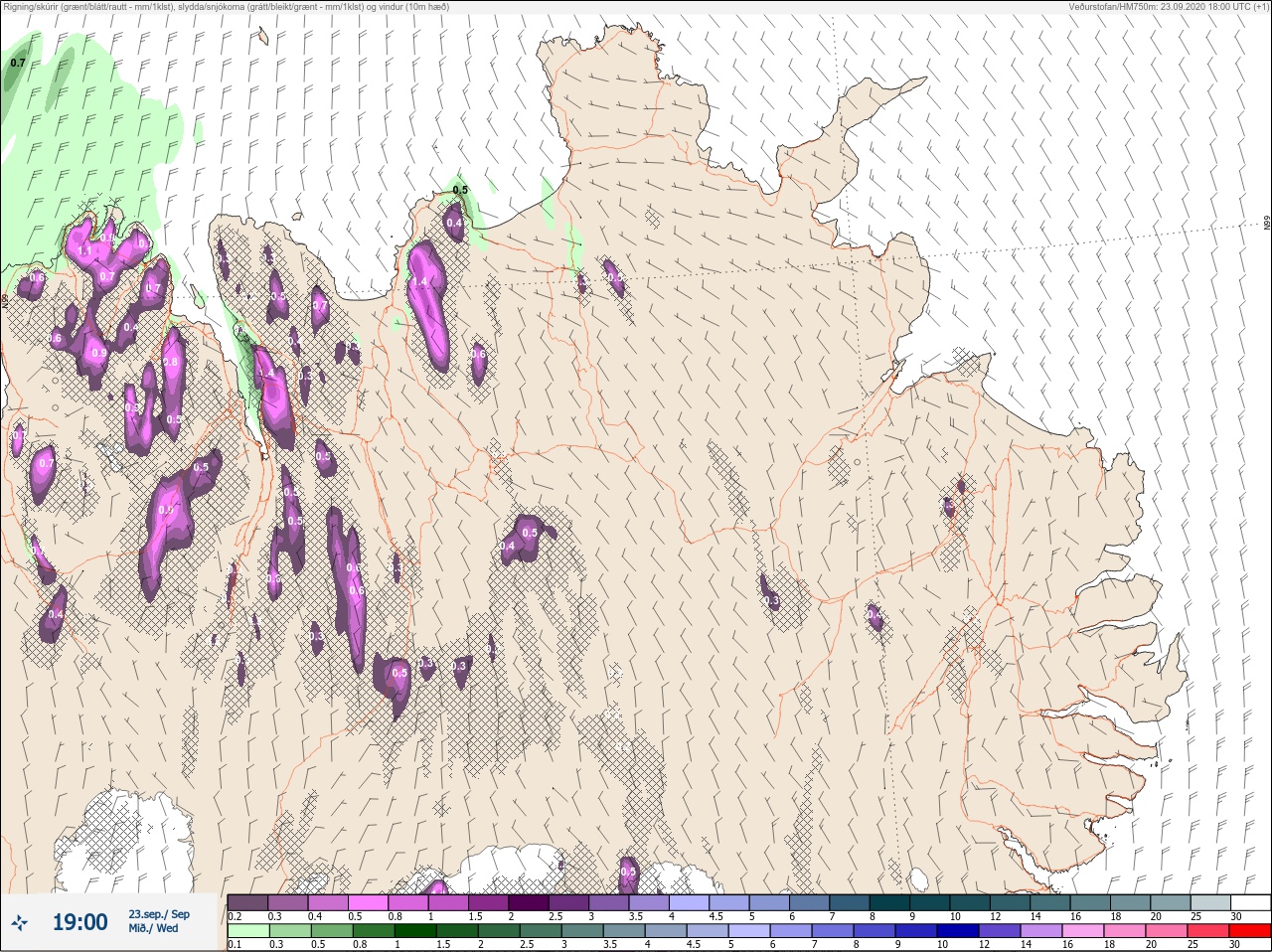Click the 'N99' latitude label at the right map edge
This screenshot has width=1272, height=952.
tap(1267, 224)
